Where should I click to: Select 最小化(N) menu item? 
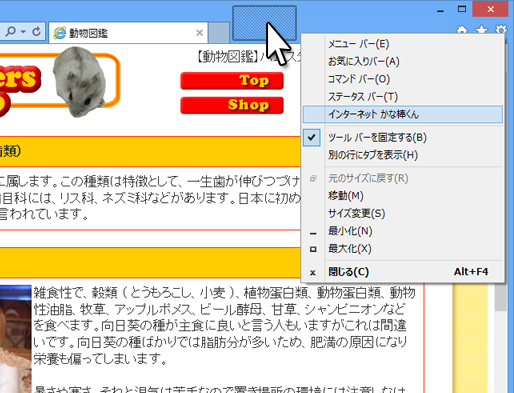click(403, 231)
